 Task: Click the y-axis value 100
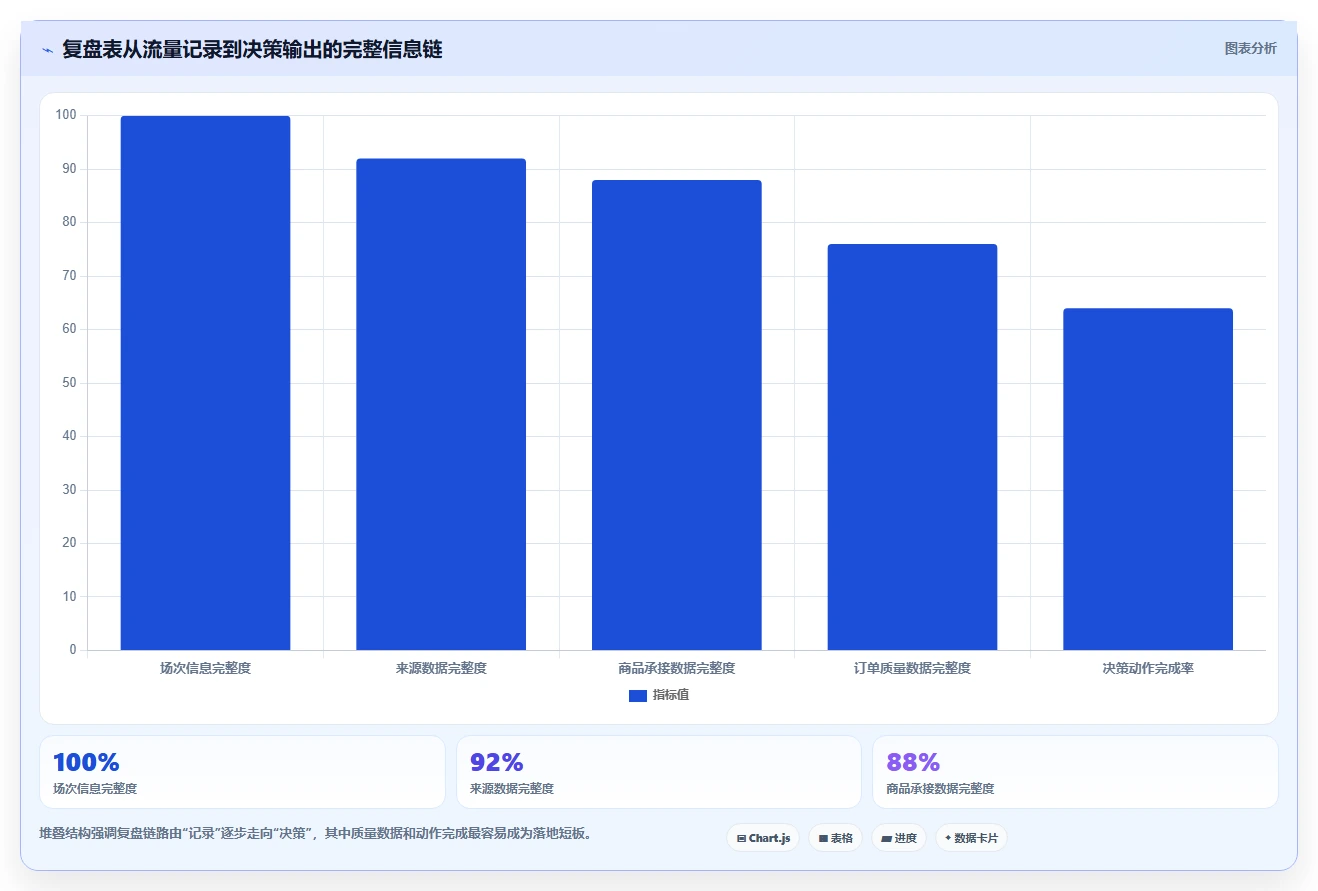66,115
